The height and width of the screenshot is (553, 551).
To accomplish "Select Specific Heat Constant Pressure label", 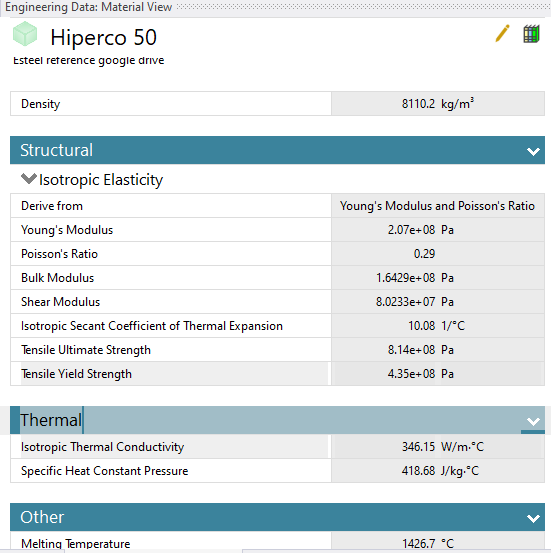I will click(x=104, y=471).
